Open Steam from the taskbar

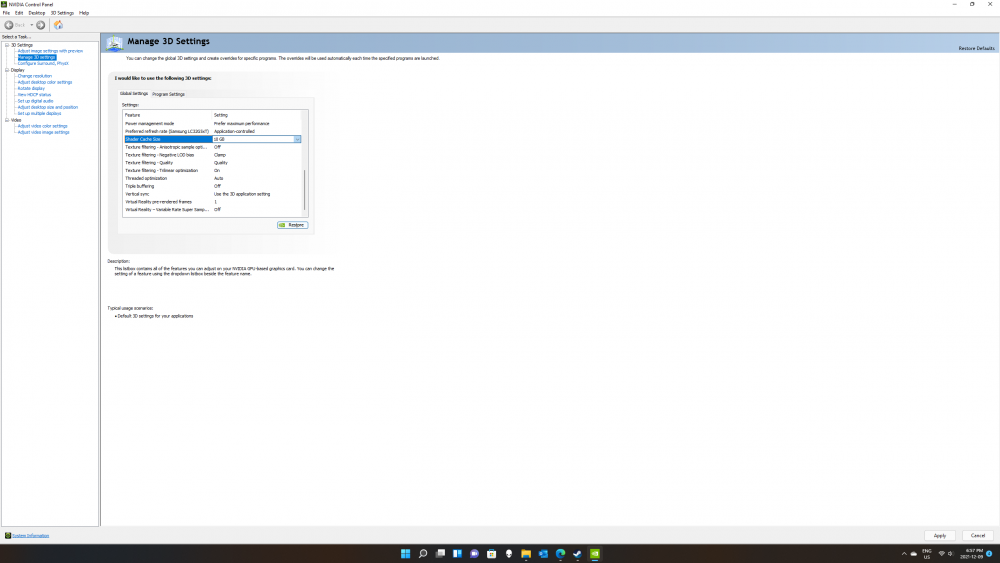point(578,553)
